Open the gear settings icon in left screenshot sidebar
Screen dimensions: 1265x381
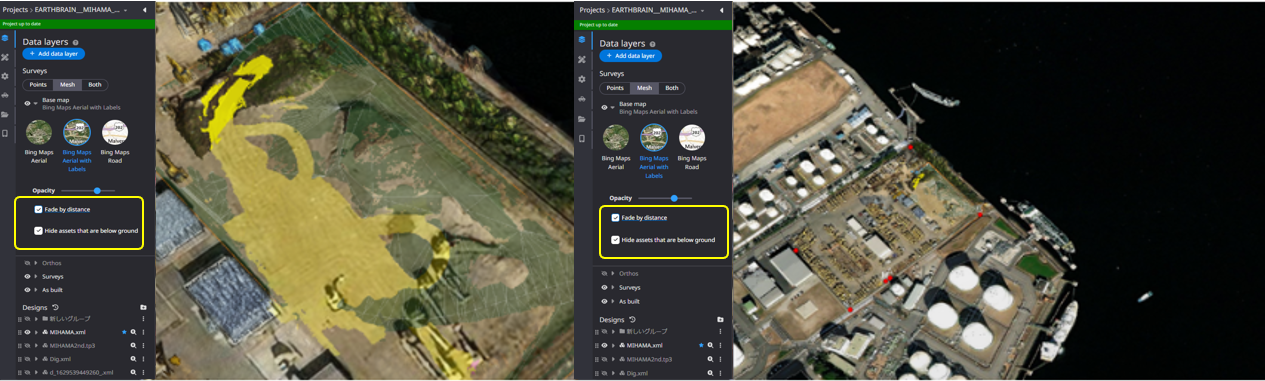[5, 77]
